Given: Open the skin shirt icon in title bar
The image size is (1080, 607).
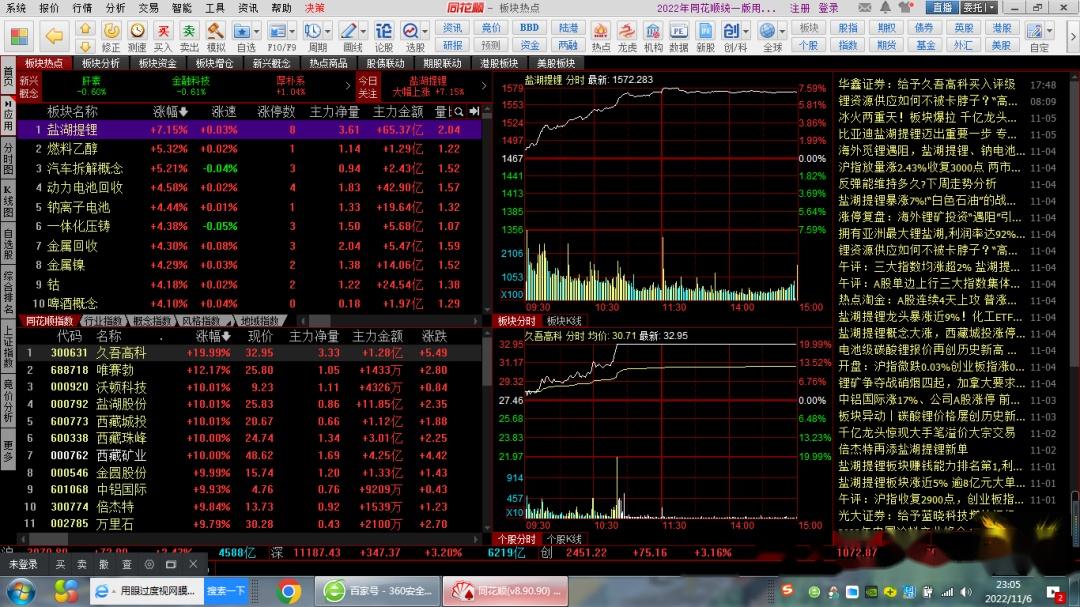Looking at the screenshot, I should point(906,8).
